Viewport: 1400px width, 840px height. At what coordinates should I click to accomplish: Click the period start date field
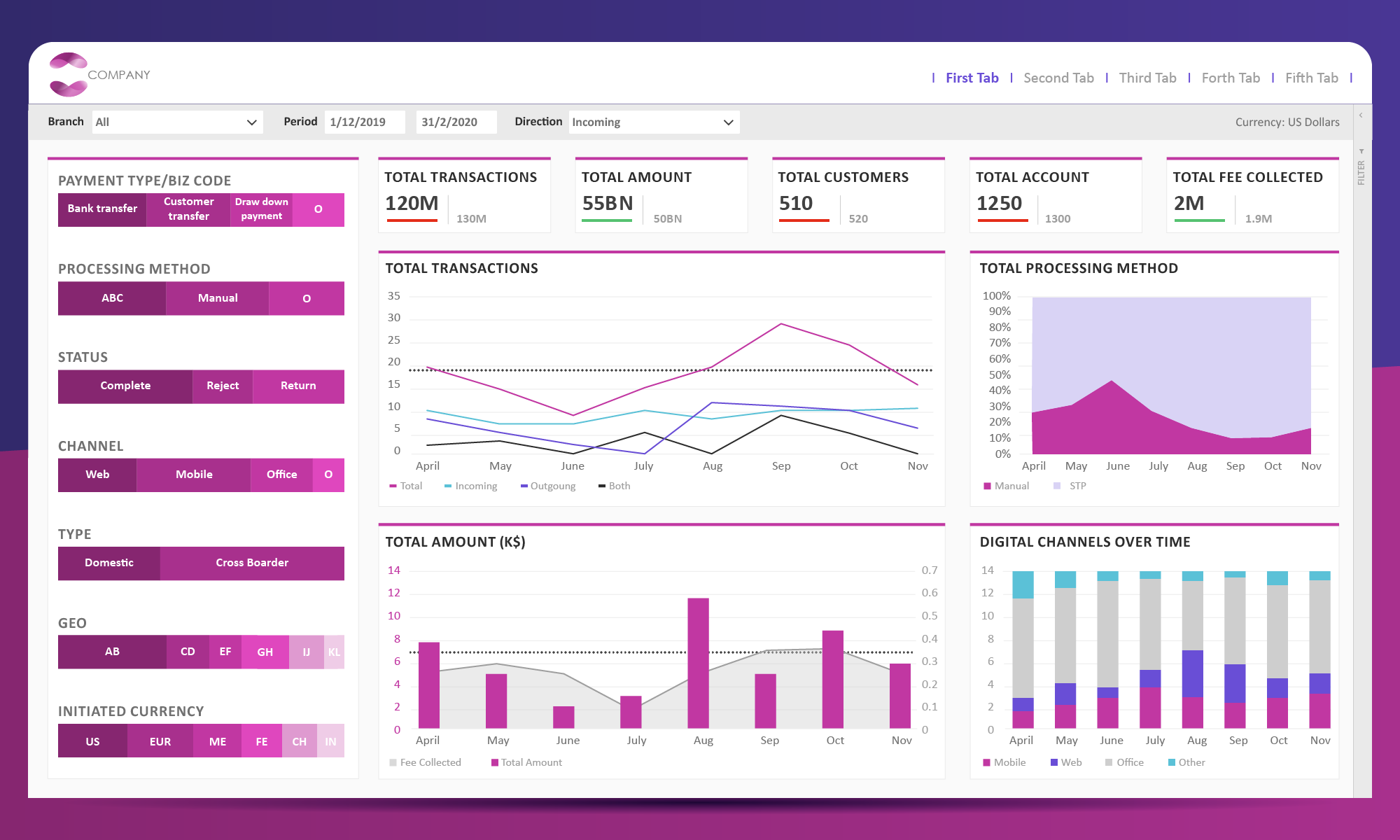[x=364, y=122]
